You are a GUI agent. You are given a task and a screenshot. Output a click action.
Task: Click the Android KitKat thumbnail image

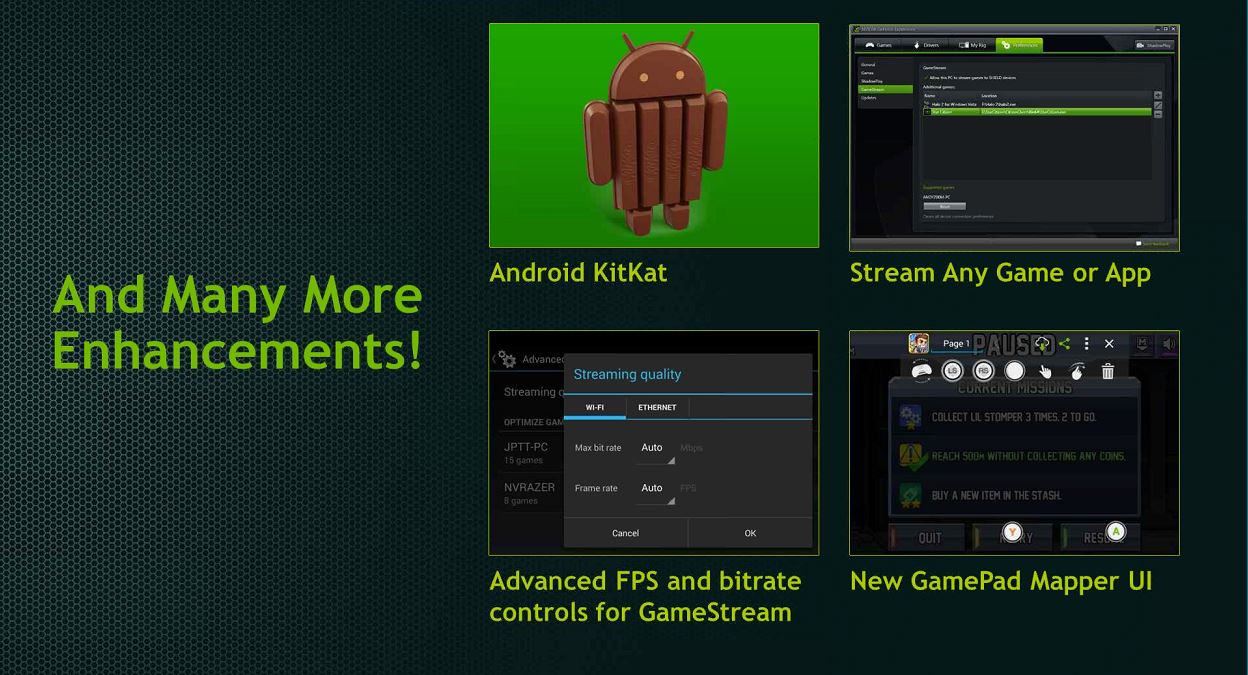coord(653,135)
